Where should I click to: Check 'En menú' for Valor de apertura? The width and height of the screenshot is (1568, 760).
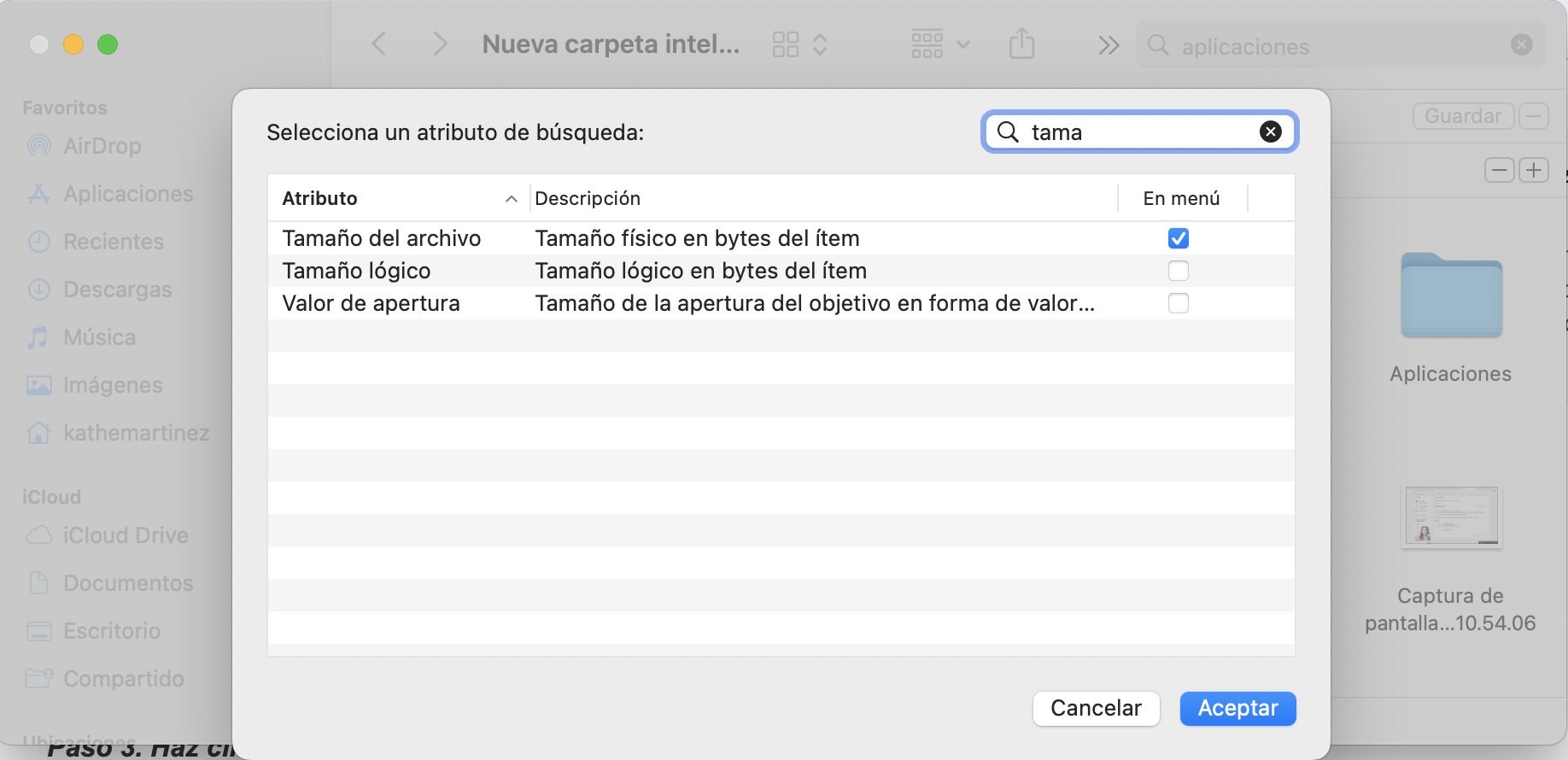(x=1178, y=303)
